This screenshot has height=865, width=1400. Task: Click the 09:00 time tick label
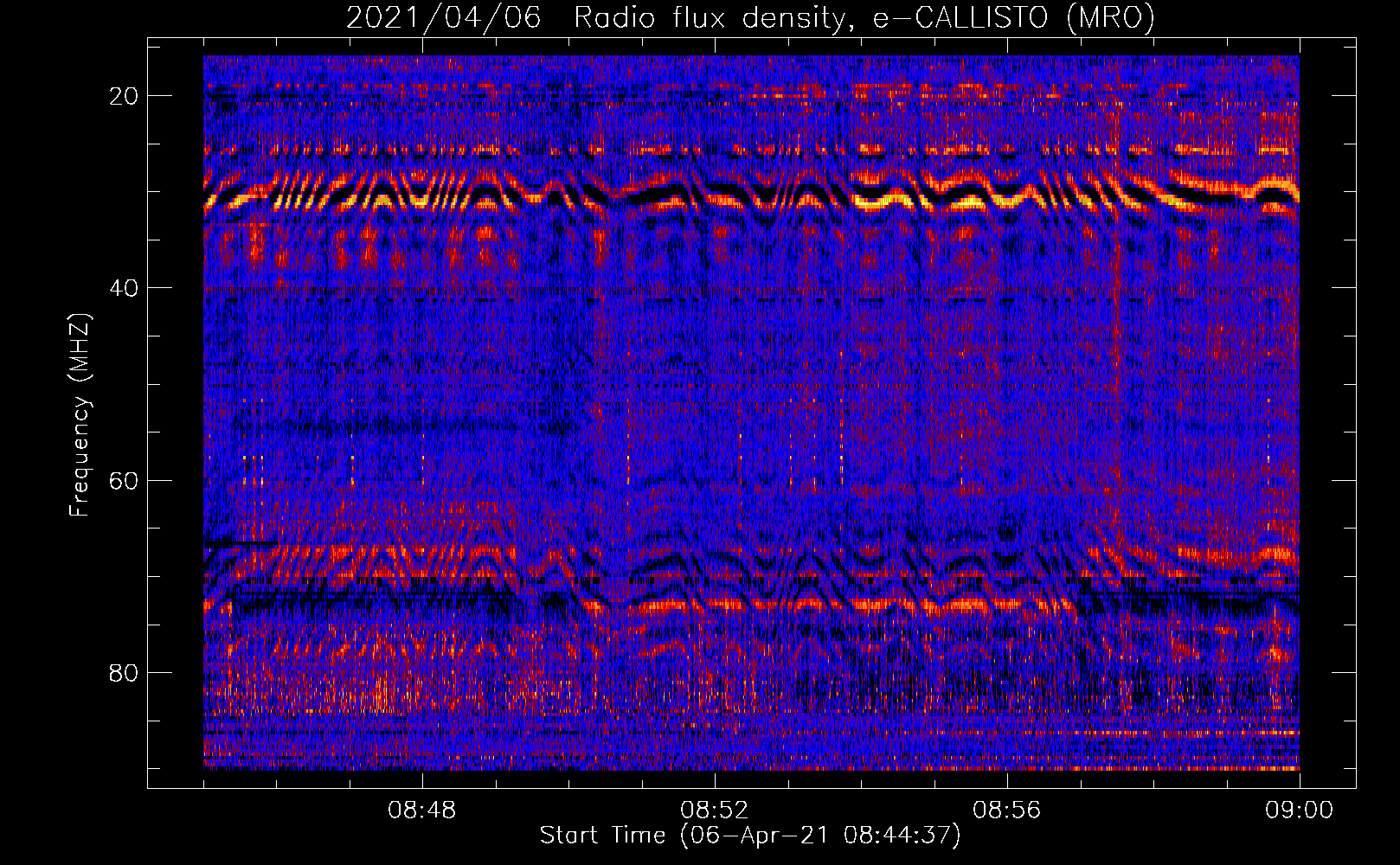click(x=1300, y=811)
